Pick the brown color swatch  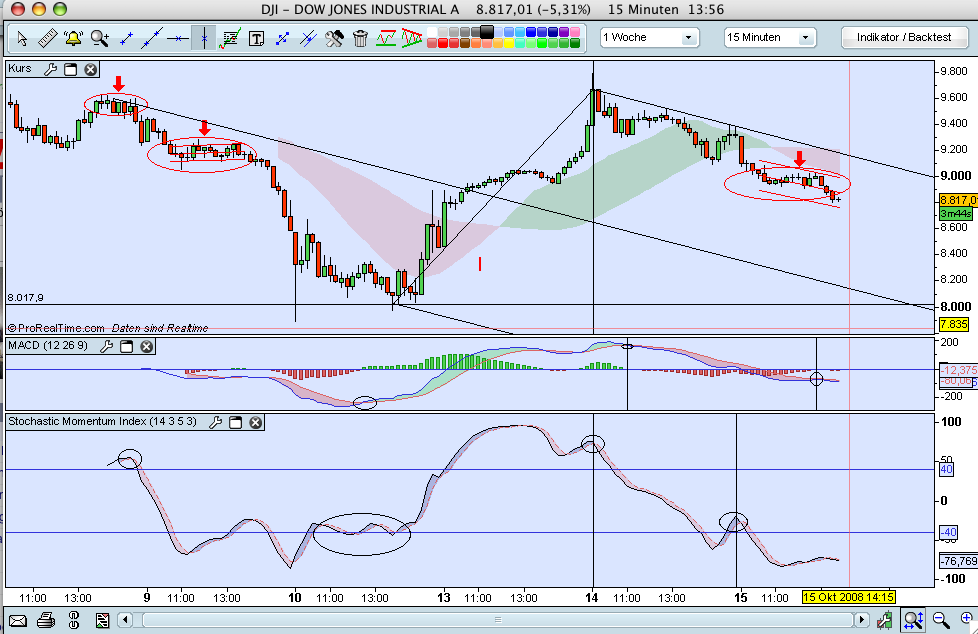coord(465,43)
